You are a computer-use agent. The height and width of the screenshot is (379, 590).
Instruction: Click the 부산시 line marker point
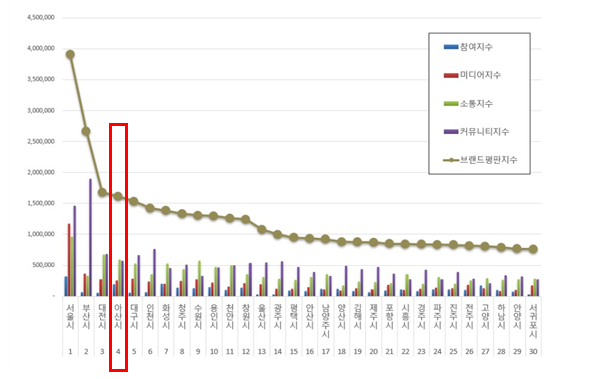pyautogui.click(x=86, y=131)
